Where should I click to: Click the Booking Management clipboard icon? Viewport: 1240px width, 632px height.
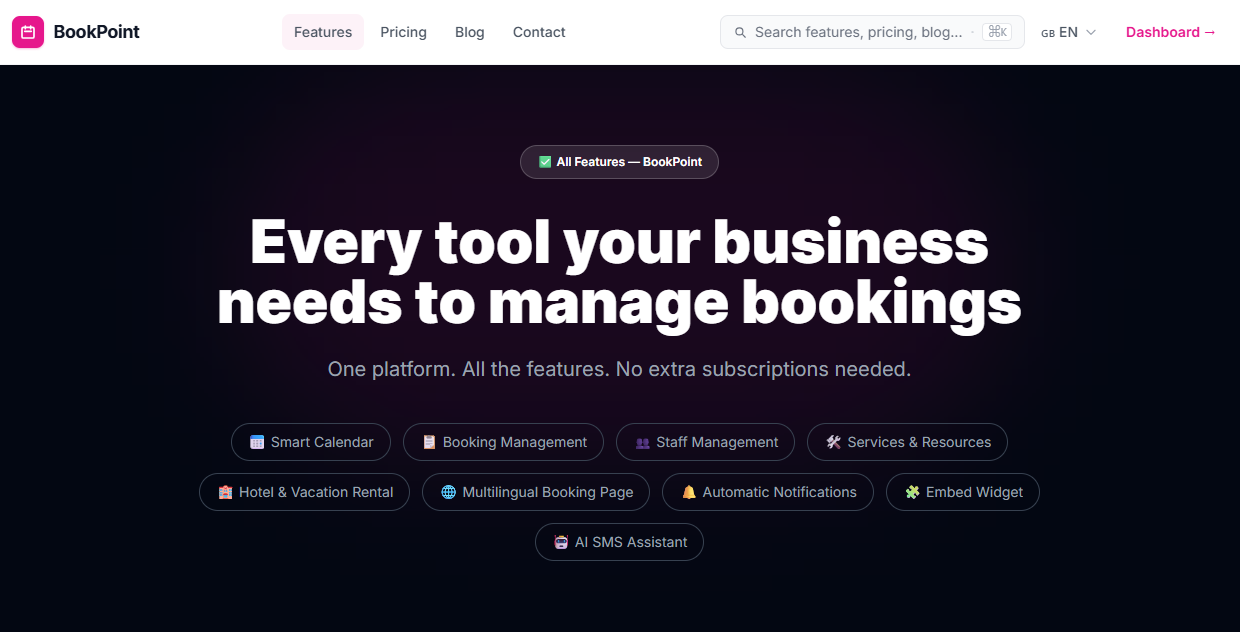[429, 442]
